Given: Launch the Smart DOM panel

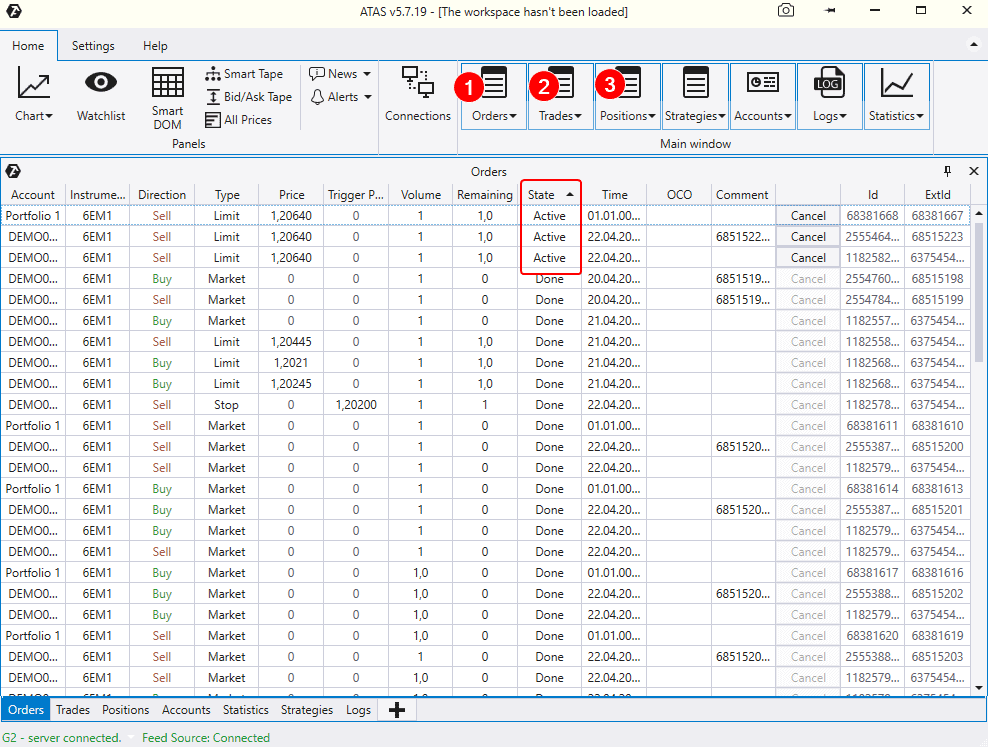Looking at the screenshot, I should (x=167, y=84).
